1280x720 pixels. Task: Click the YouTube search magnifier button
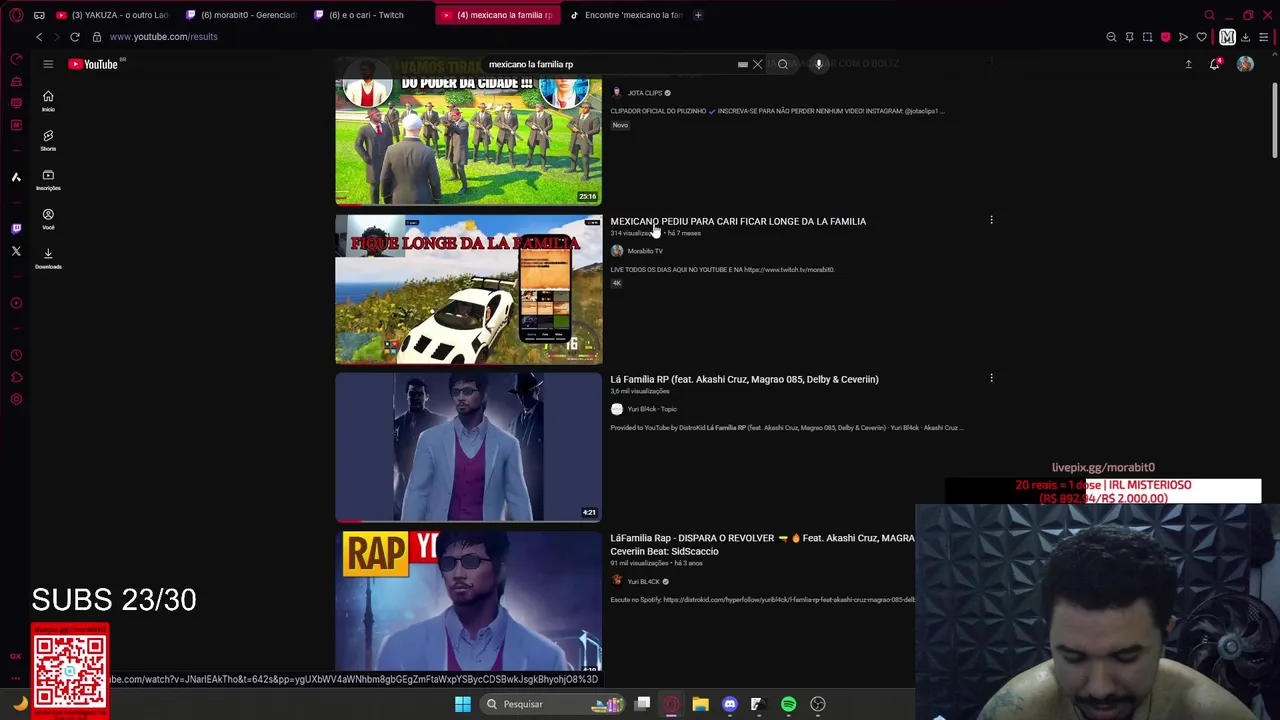pos(783,64)
